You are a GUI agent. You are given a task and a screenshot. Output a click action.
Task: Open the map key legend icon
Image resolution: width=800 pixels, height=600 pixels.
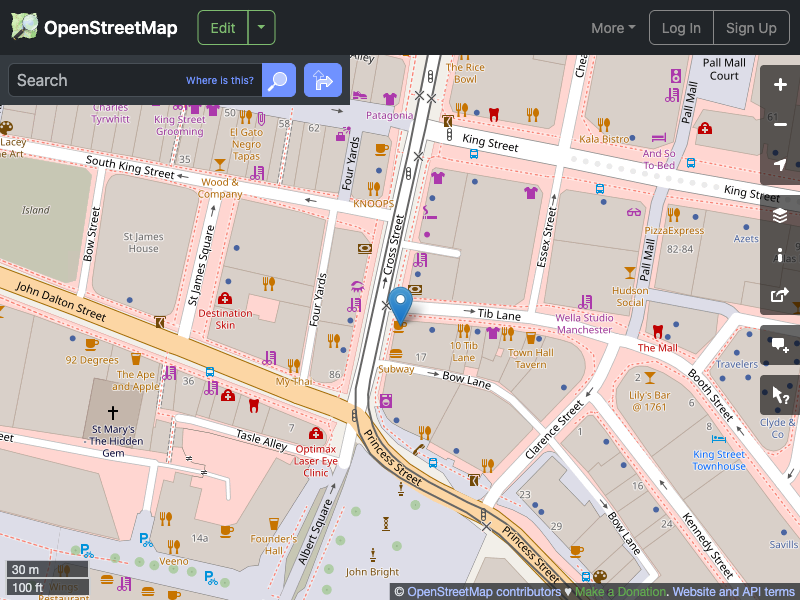(x=780, y=255)
